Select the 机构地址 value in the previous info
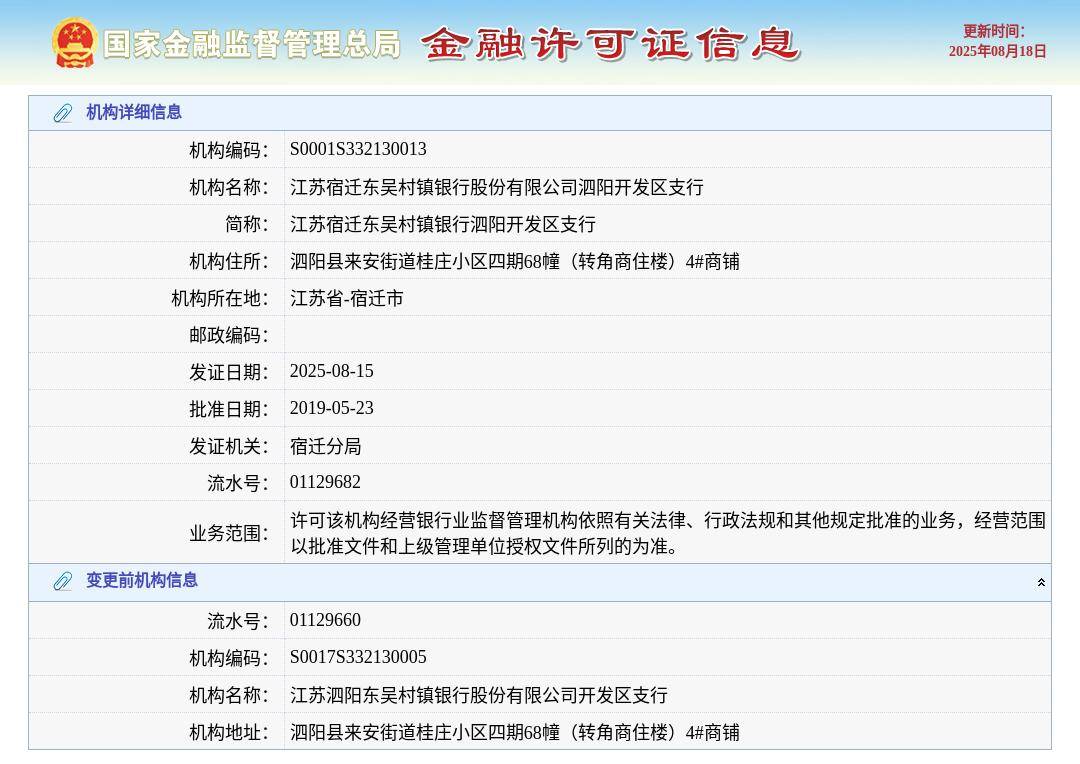Viewport: 1080px width, 764px height. (515, 732)
